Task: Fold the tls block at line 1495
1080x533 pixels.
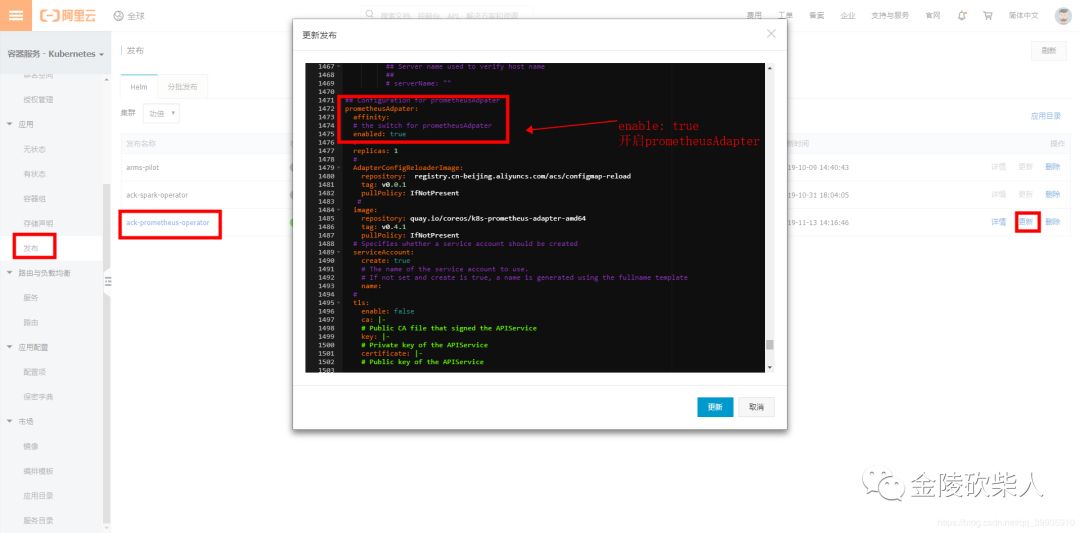Action: (x=340, y=303)
